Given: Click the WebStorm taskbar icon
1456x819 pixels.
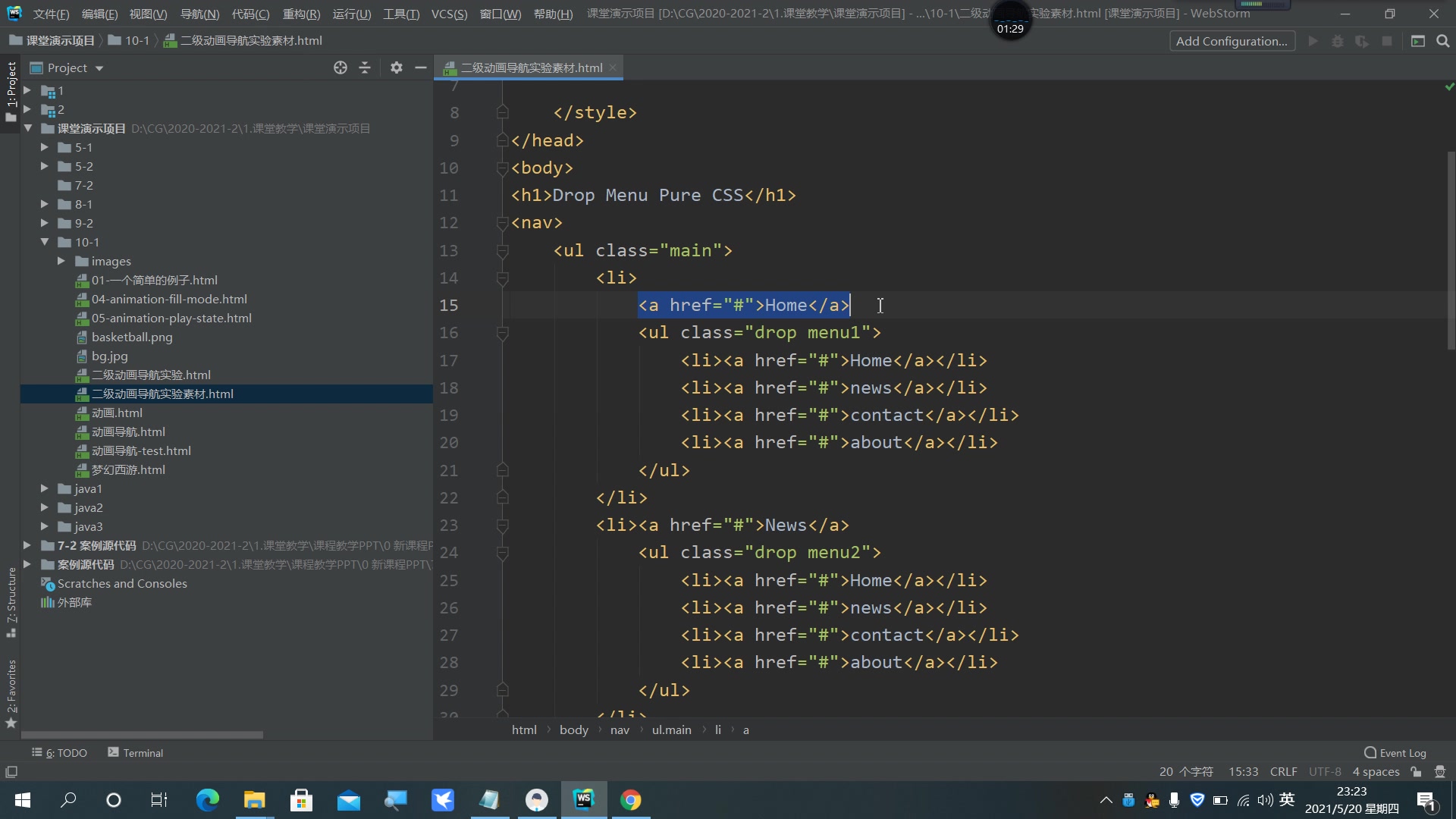Looking at the screenshot, I should click(583, 800).
